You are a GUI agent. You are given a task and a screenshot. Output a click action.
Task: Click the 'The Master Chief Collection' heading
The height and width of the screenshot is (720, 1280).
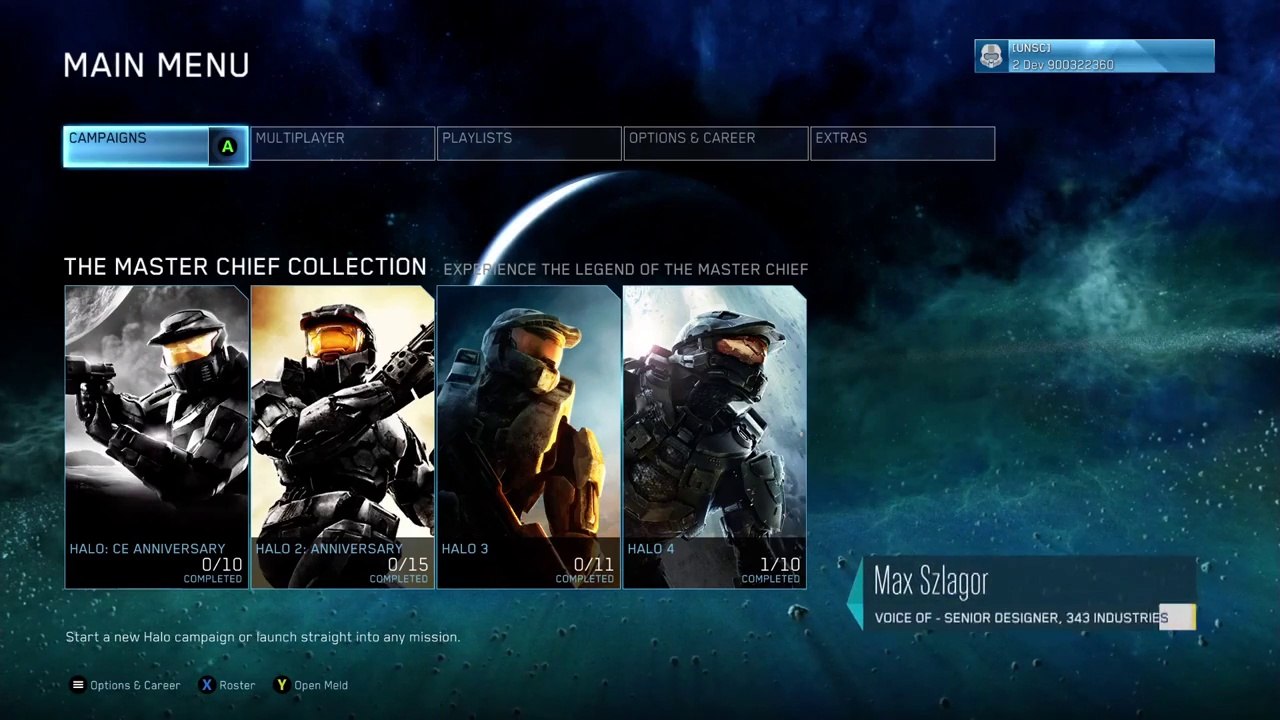[245, 267]
